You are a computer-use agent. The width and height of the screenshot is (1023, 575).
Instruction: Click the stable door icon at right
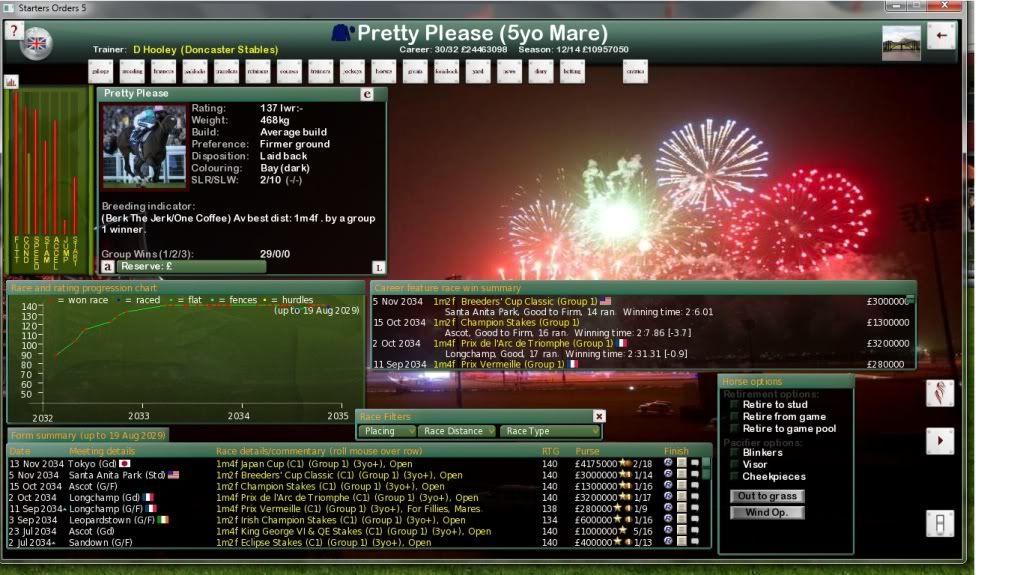click(x=939, y=523)
